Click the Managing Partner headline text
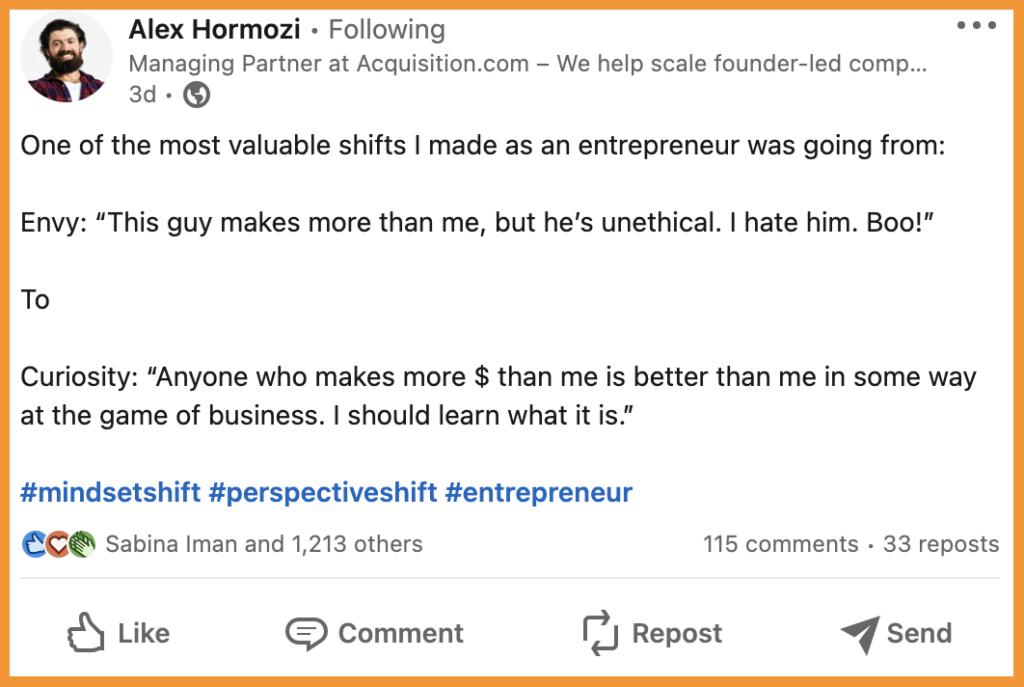This screenshot has width=1024, height=687. coord(527,64)
